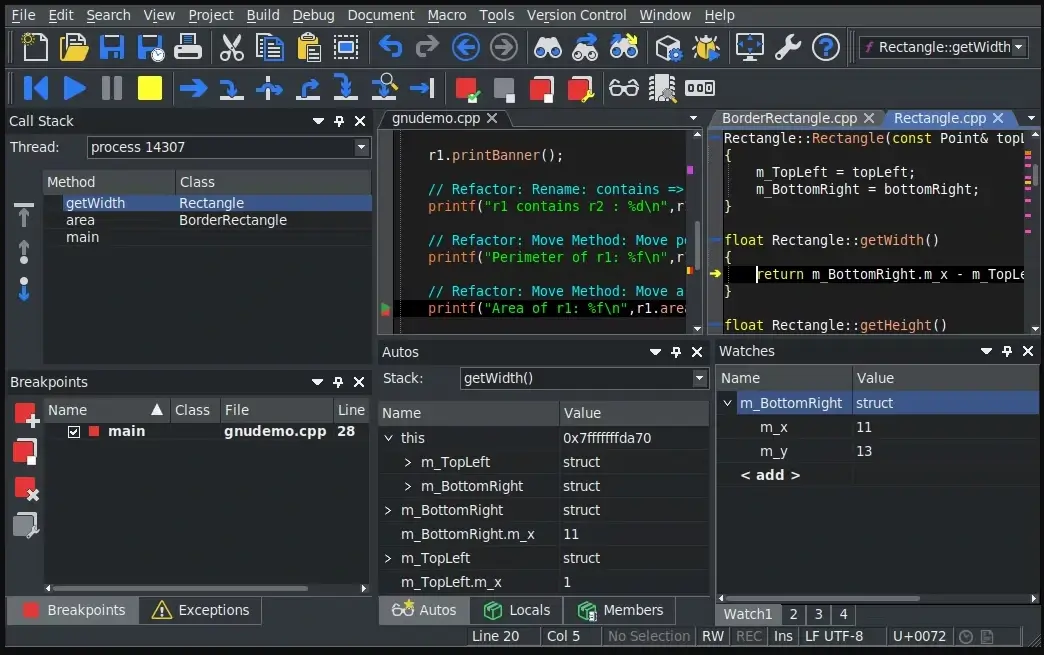This screenshot has width=1044, height=655.
Task: Navigate back with the left circle arrow
Action: click(x=465, y=47)
